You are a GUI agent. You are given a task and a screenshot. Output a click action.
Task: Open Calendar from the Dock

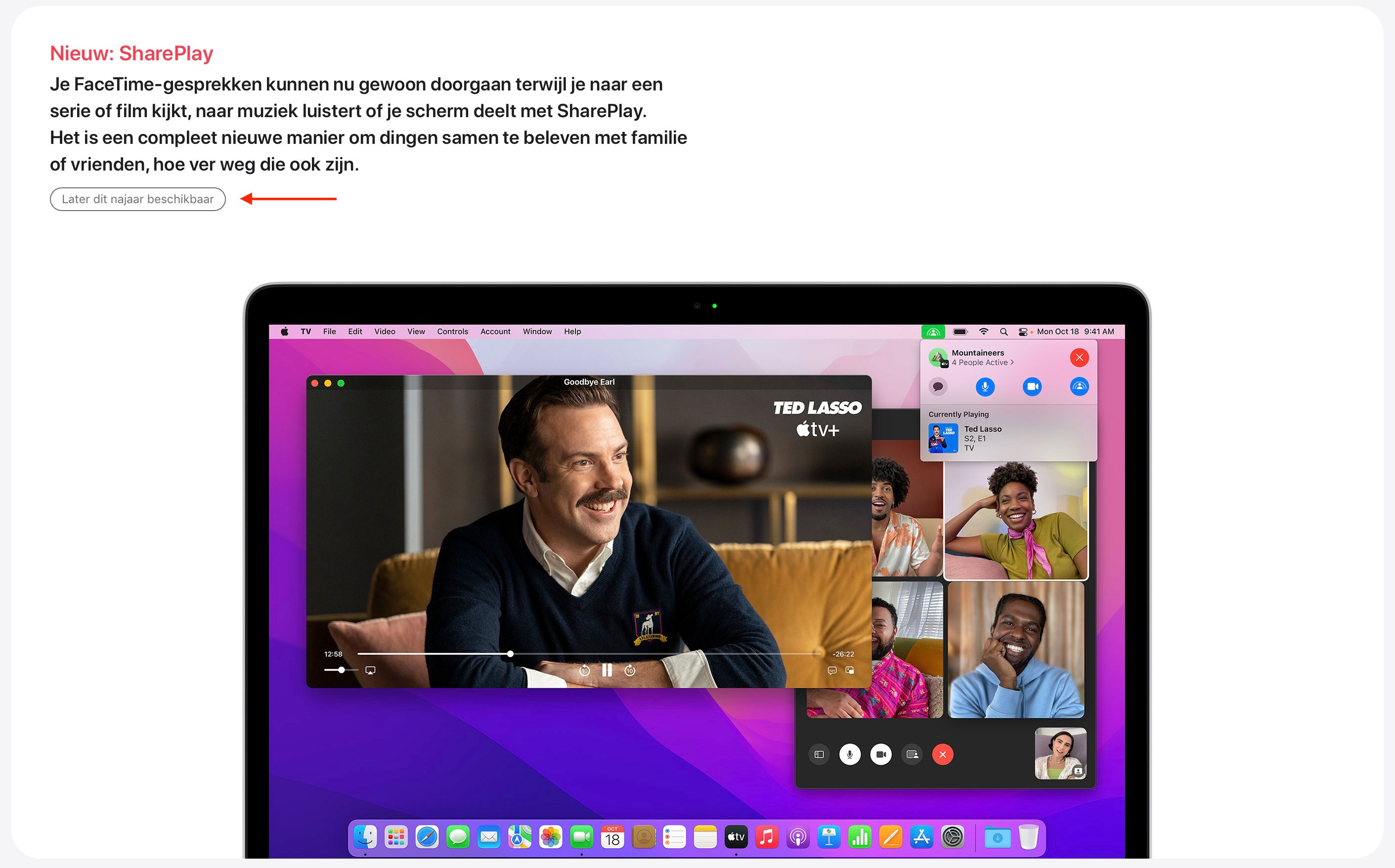pos(612,837)
